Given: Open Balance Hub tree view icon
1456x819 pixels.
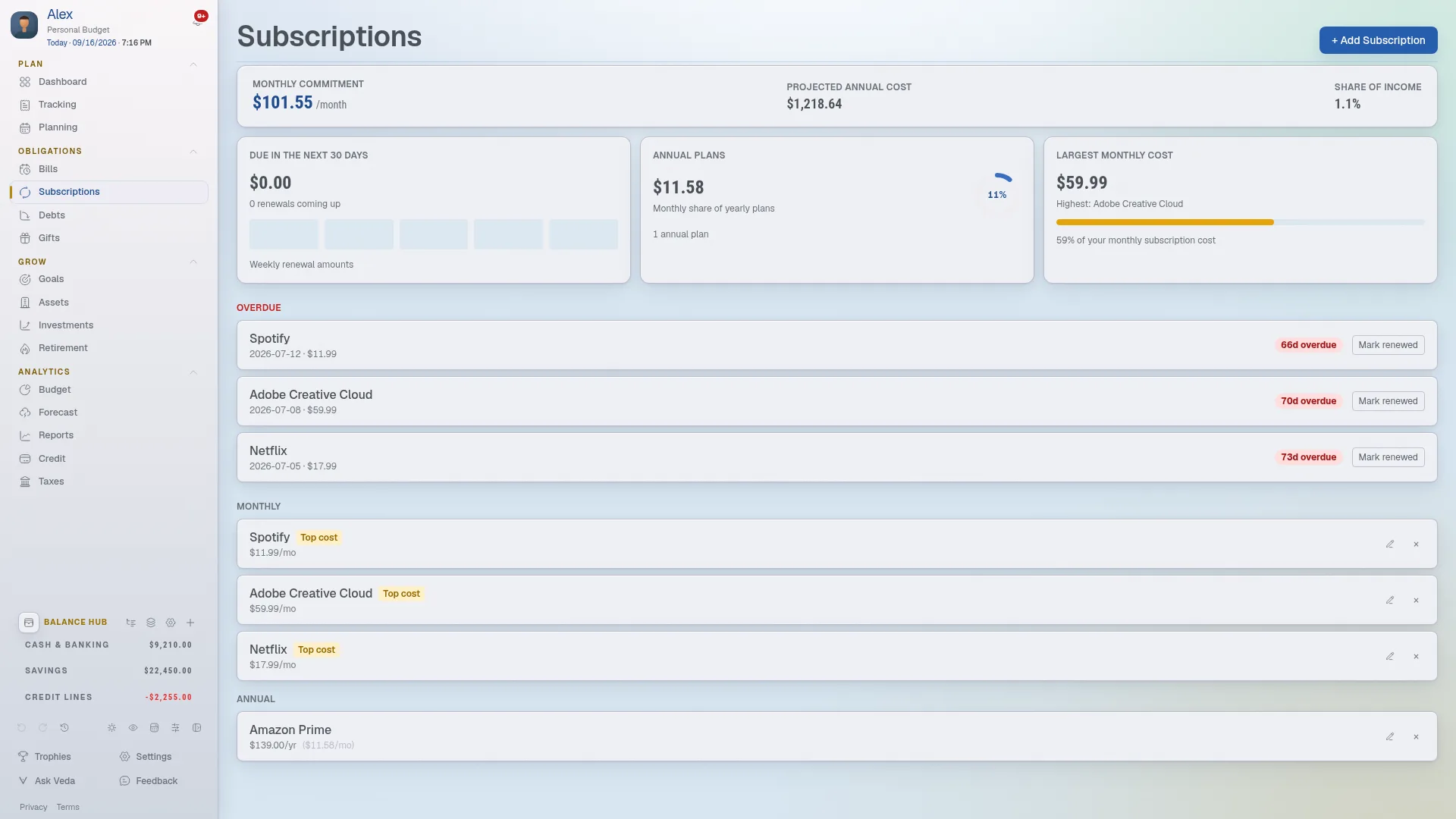Looking at the screenshot, I should 131,623.
